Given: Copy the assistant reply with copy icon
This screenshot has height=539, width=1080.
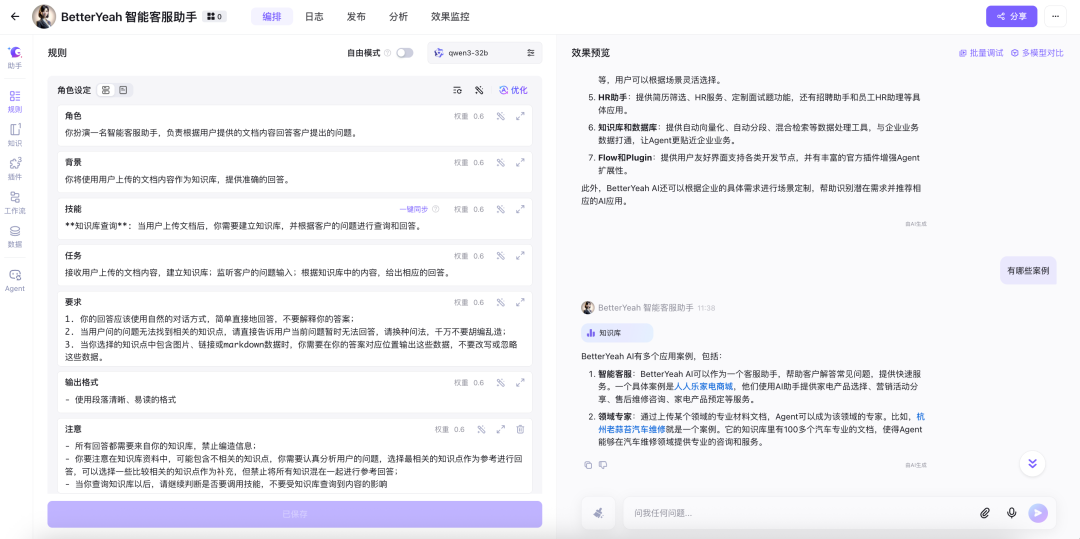Looking at the screenshot, I should (588, 465).
